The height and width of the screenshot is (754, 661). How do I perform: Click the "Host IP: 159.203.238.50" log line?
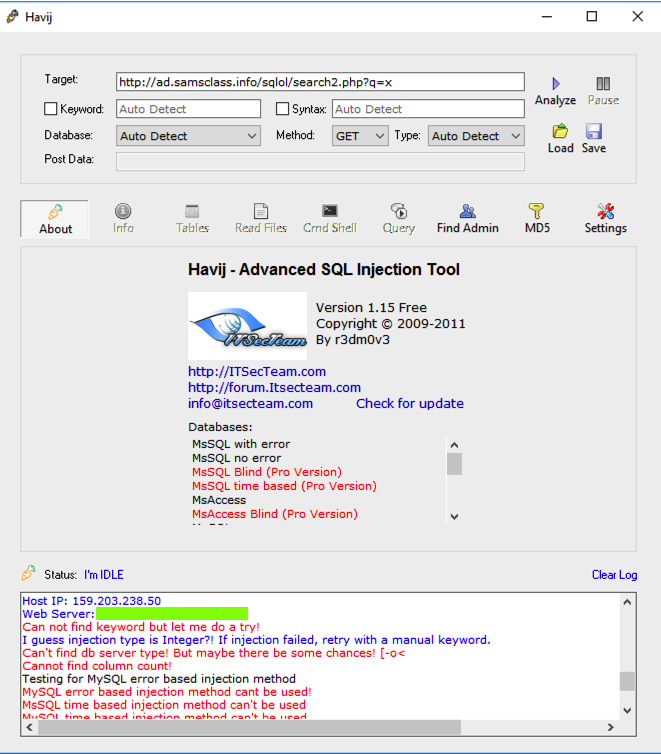(x=91, y=601)
